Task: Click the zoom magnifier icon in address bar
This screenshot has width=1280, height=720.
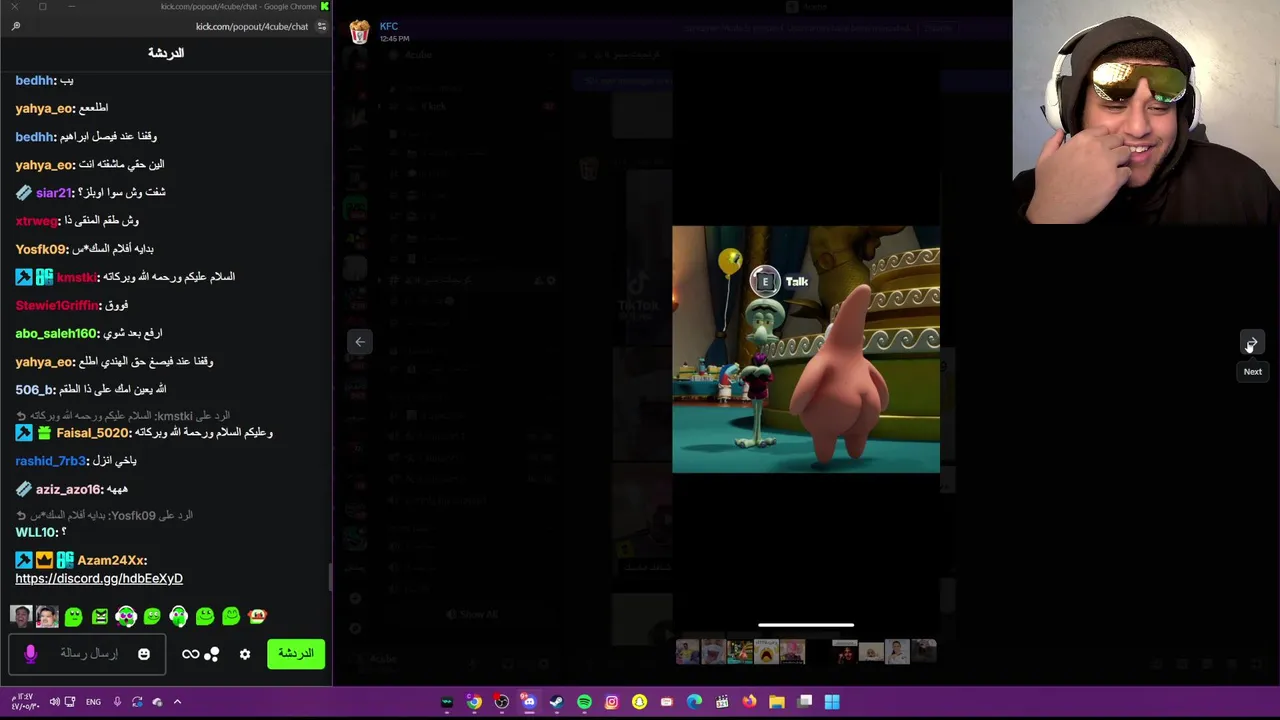Action: coord(16,26)
